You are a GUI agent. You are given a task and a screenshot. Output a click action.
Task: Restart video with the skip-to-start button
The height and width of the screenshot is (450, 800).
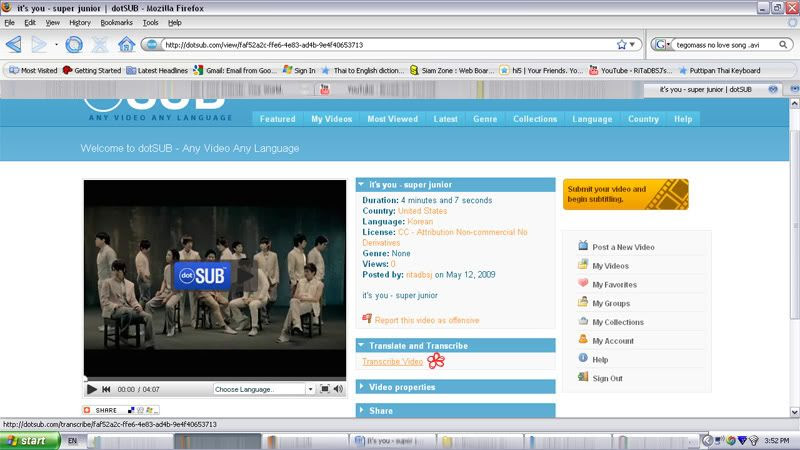(x=106, y=389)
